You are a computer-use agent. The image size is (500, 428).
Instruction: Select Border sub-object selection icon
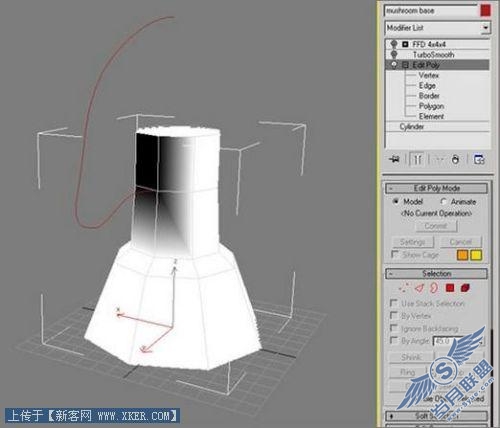[434, 288]
